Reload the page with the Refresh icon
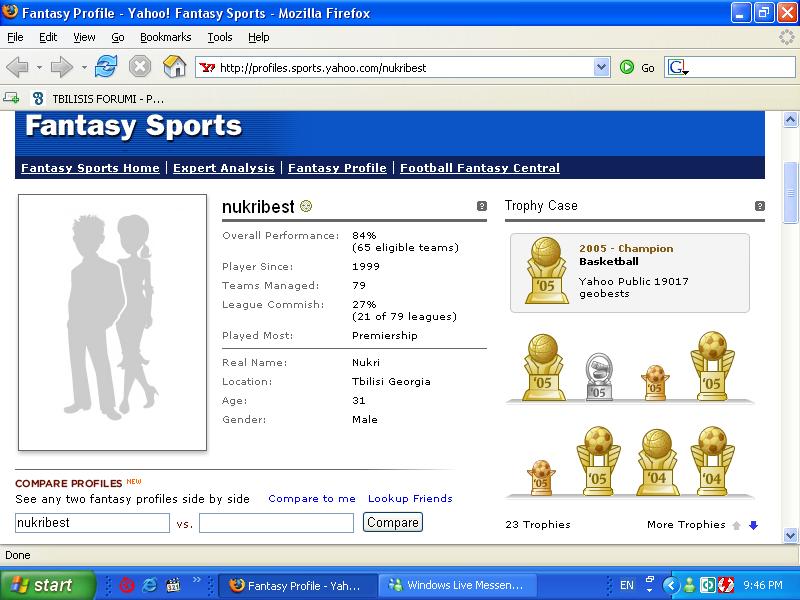Viewport: 800px width, 600px height. tap(106, 67)
